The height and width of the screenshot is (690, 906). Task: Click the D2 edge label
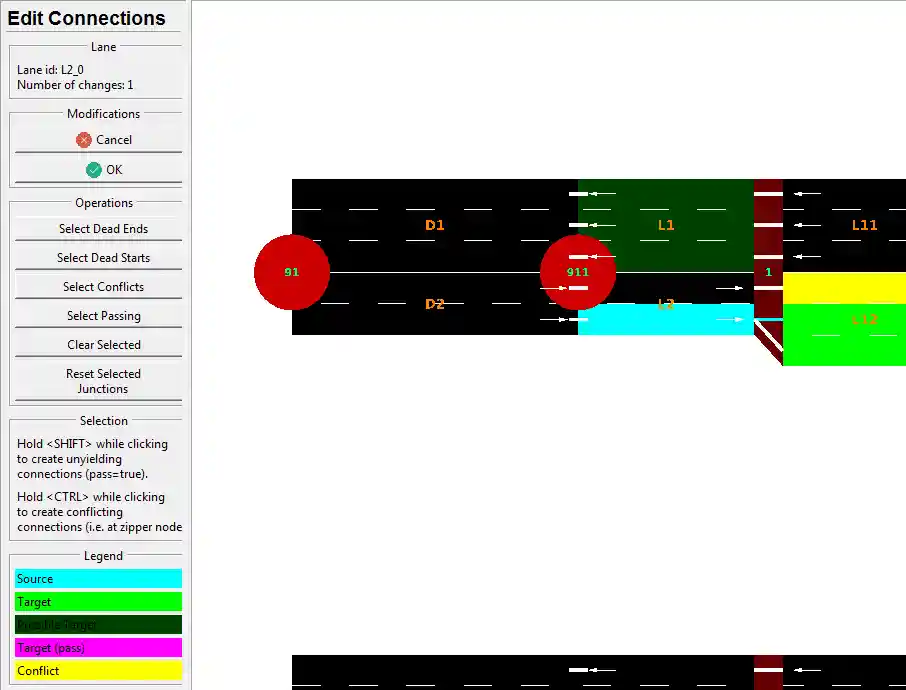(435, 304)
